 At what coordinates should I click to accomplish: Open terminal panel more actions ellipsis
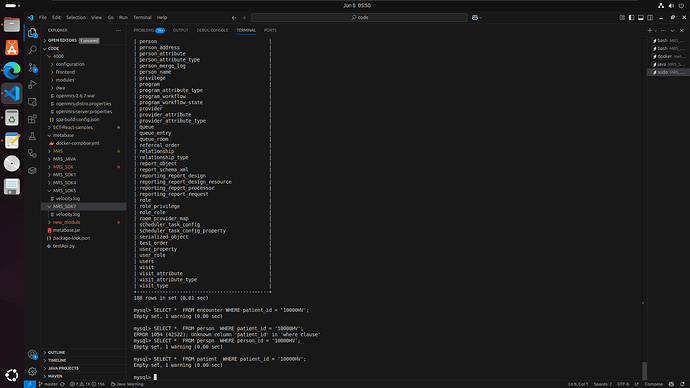(x=663, y=30)
